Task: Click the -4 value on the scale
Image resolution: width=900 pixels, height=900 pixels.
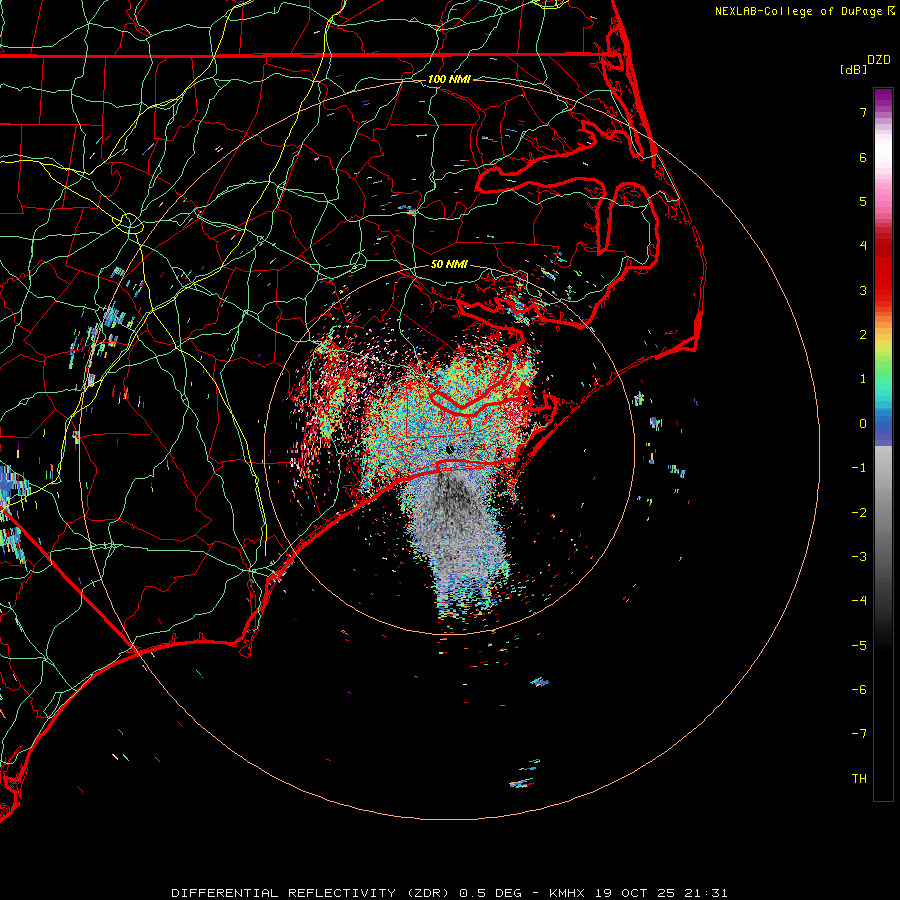Action: (859, 601)
